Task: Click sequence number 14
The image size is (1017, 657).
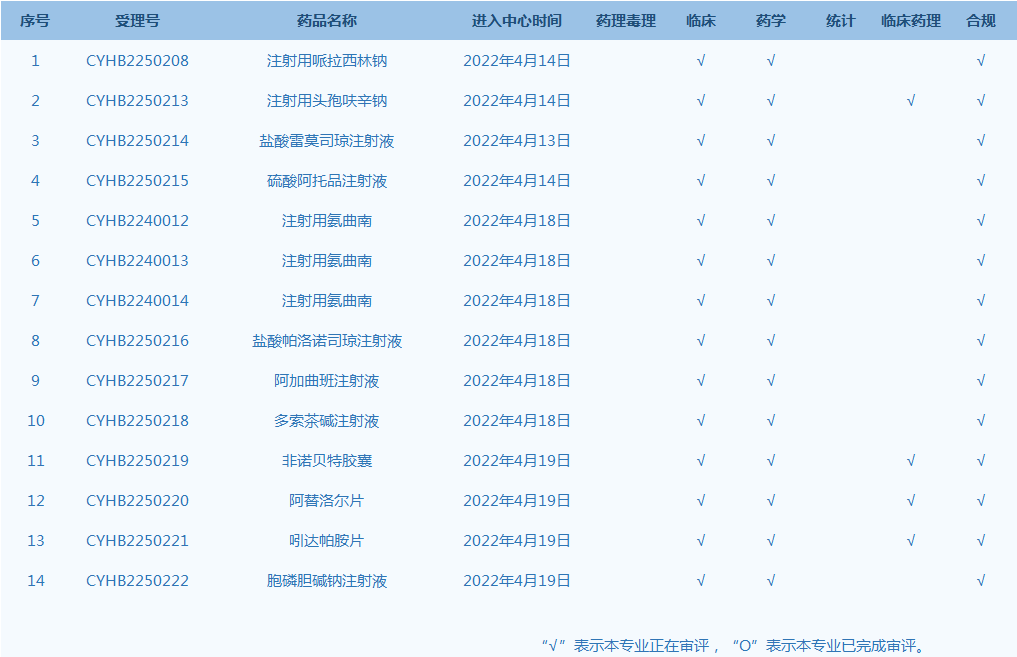Action: (36, 581)
